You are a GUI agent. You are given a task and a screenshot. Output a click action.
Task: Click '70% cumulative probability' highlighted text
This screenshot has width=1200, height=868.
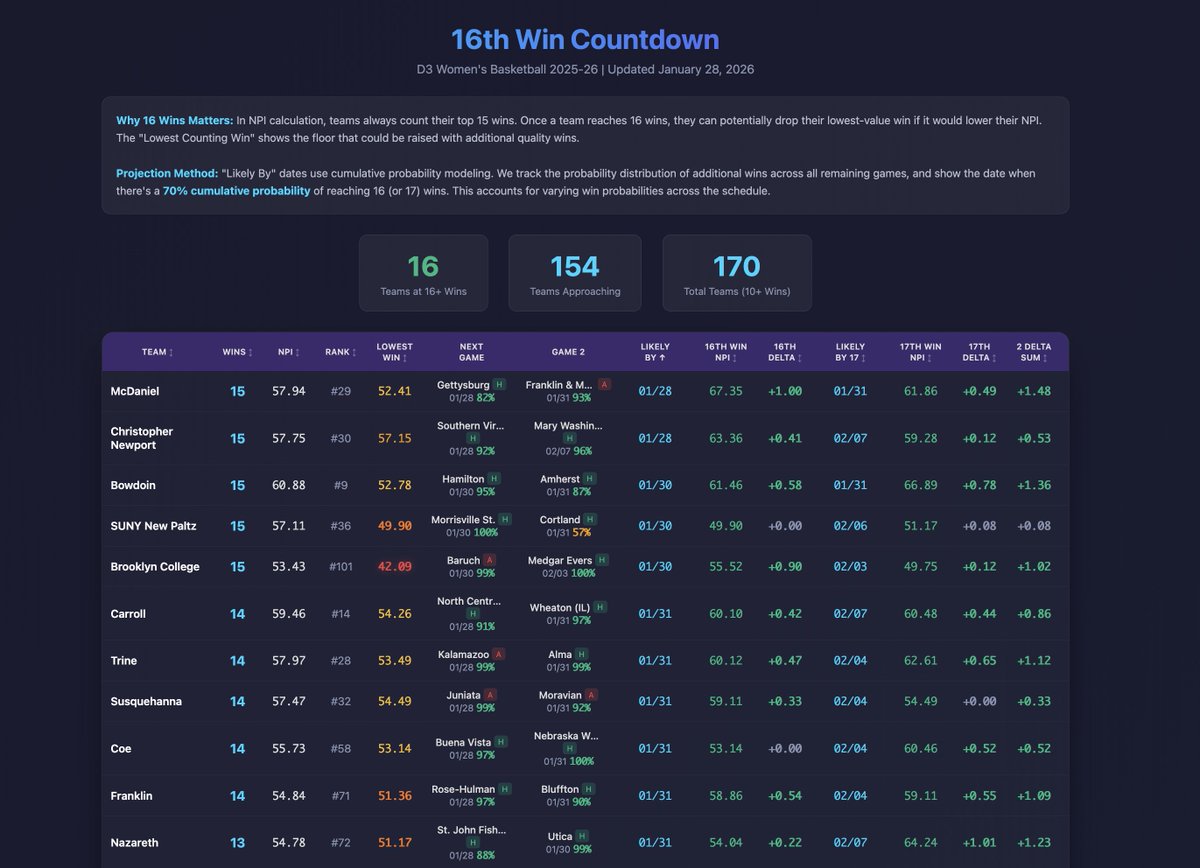[236, 190]
